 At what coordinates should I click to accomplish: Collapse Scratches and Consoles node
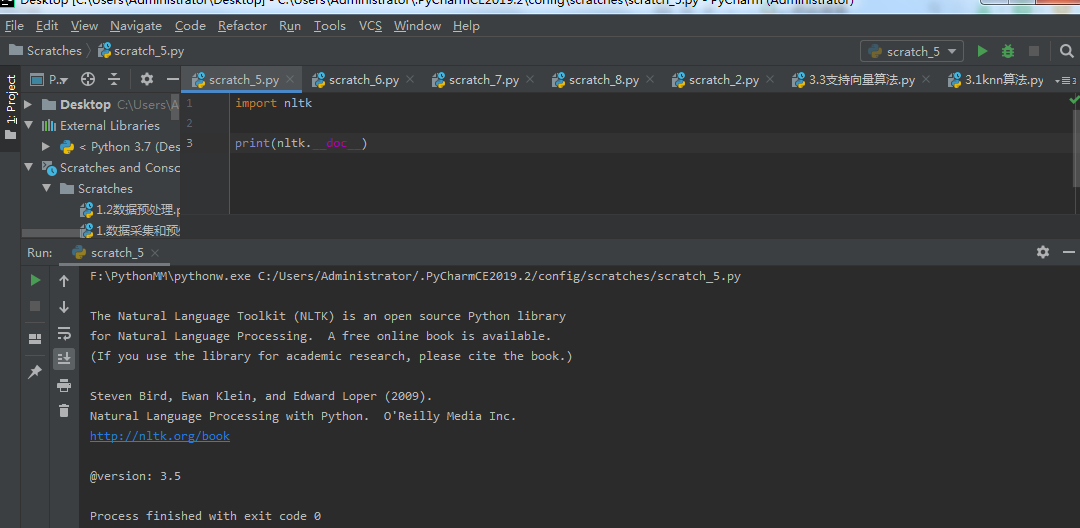click(x=28, y=167)
